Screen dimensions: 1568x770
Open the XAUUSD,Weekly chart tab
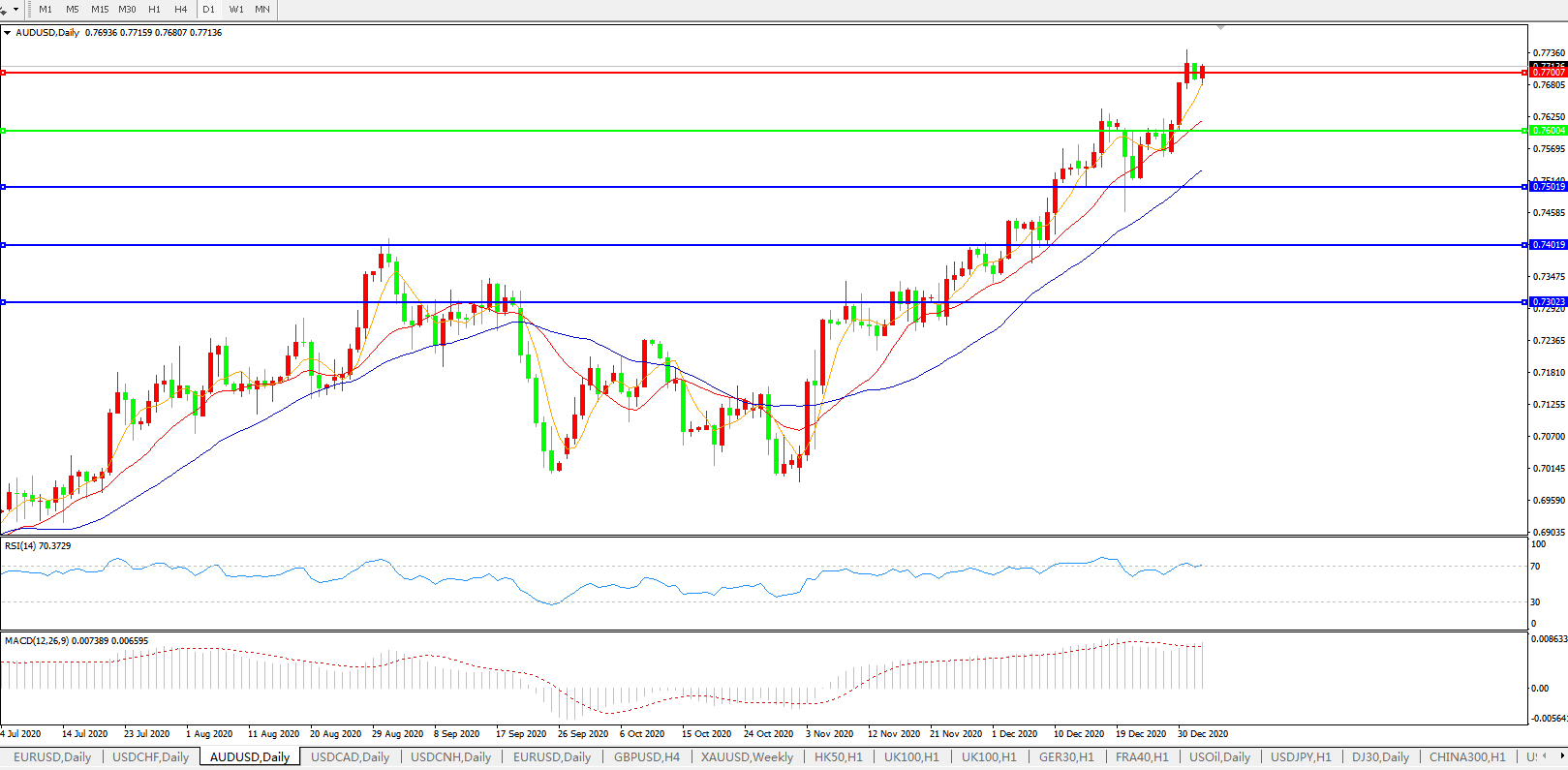coord(747,757)
